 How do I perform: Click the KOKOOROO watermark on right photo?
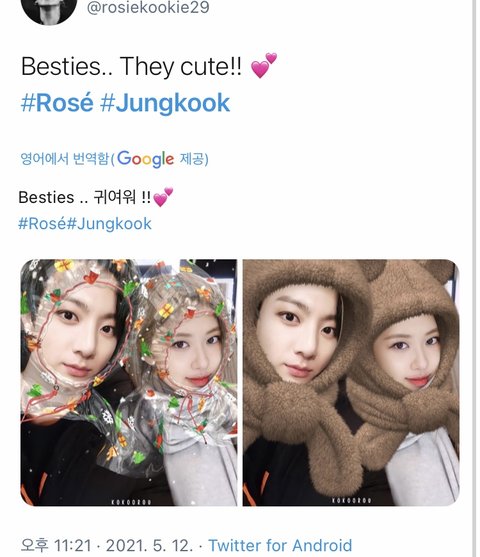351,501
